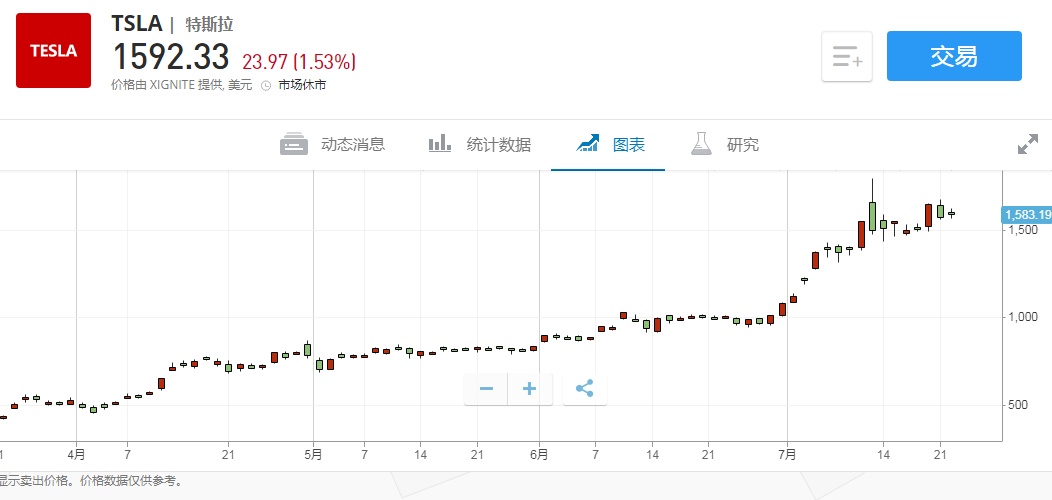Click the price disclaimer text at bottom
The height and width of the screenshot is (500, 1052).
[91, 481]
